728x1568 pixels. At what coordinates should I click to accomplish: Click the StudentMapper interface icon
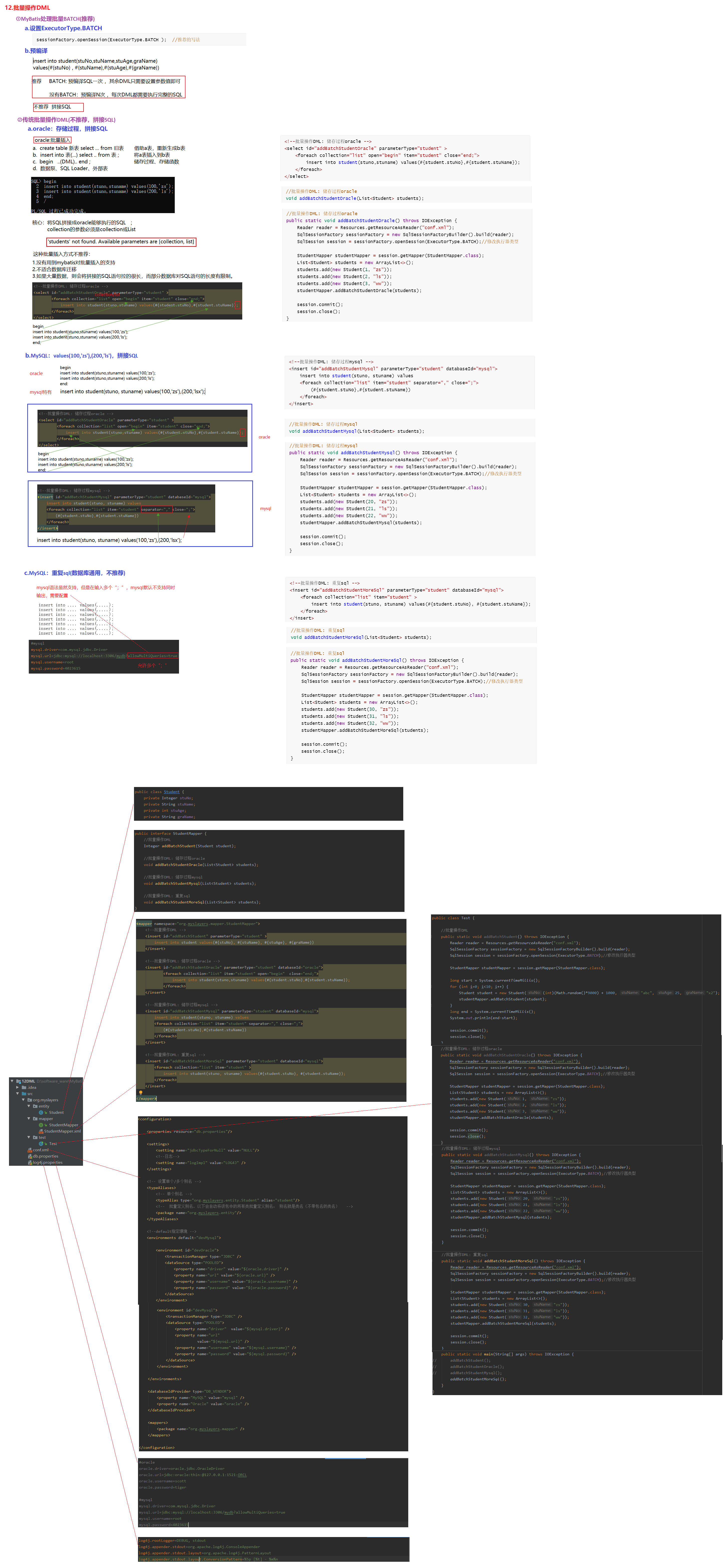click(41, 1125)
